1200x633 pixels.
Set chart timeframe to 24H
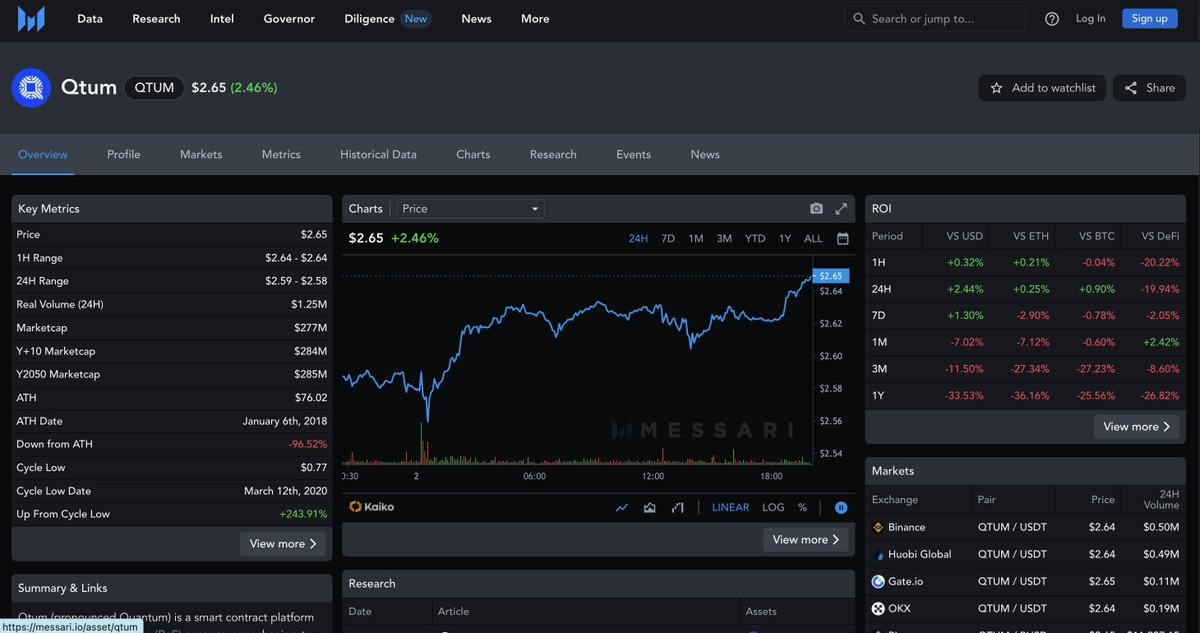[638, 238]
